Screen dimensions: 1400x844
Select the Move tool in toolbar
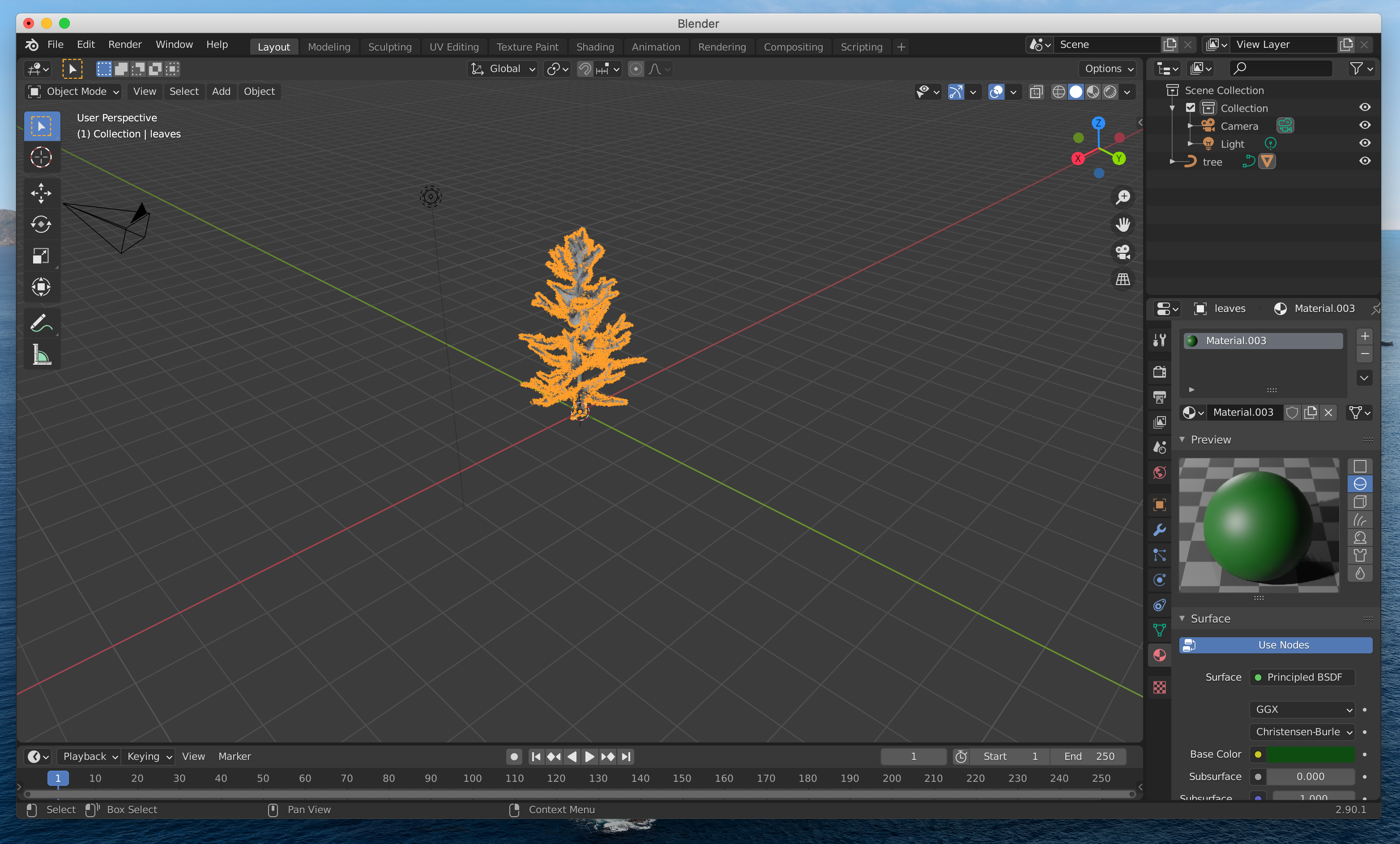[x=41, y=193]
